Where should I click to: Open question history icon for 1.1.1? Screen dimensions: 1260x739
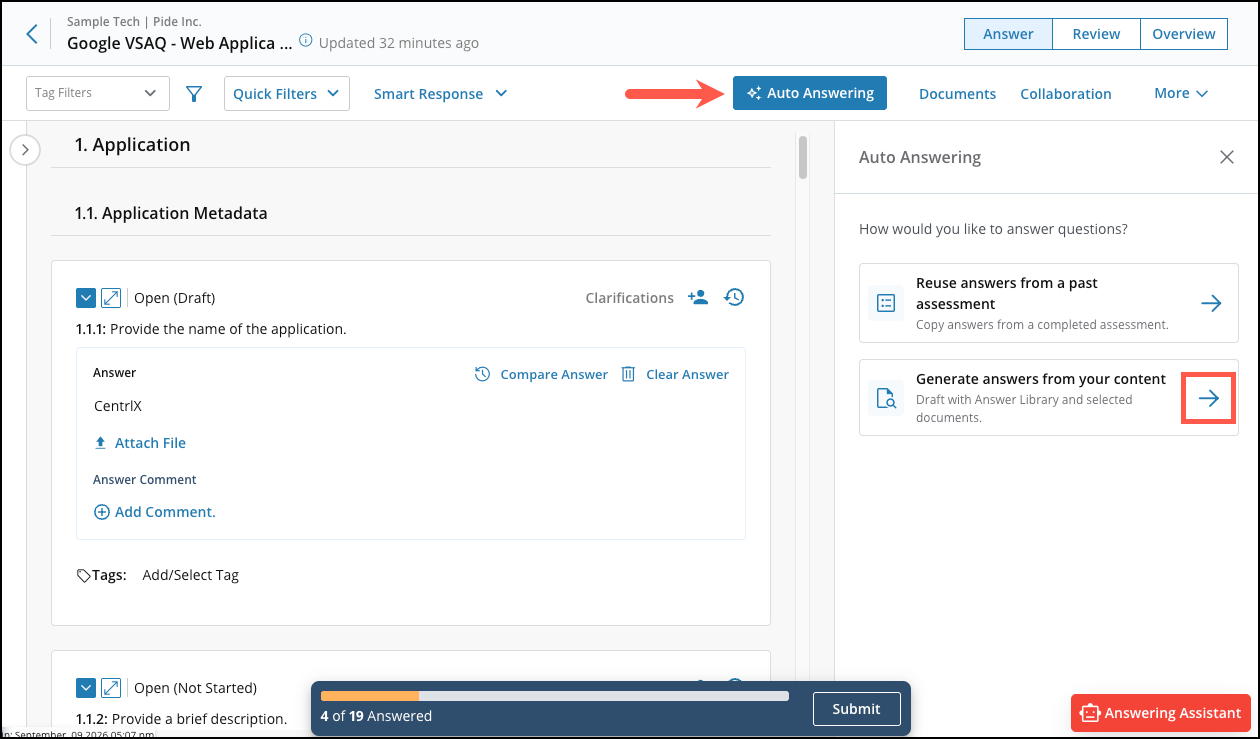pos(734,297)
